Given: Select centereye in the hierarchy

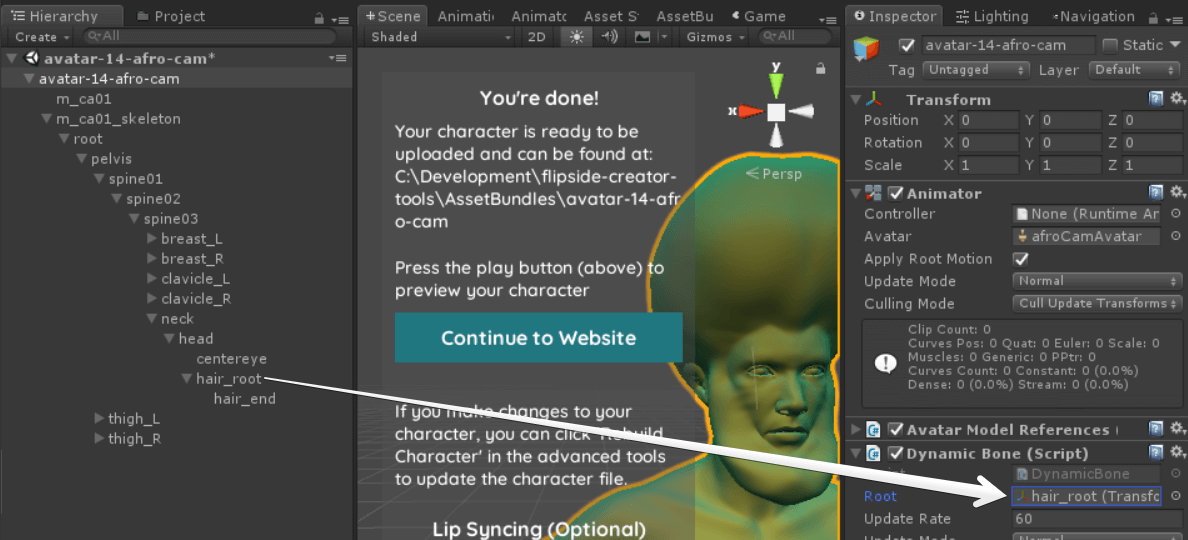Looking at the screenshot, I should coord(231,358).
